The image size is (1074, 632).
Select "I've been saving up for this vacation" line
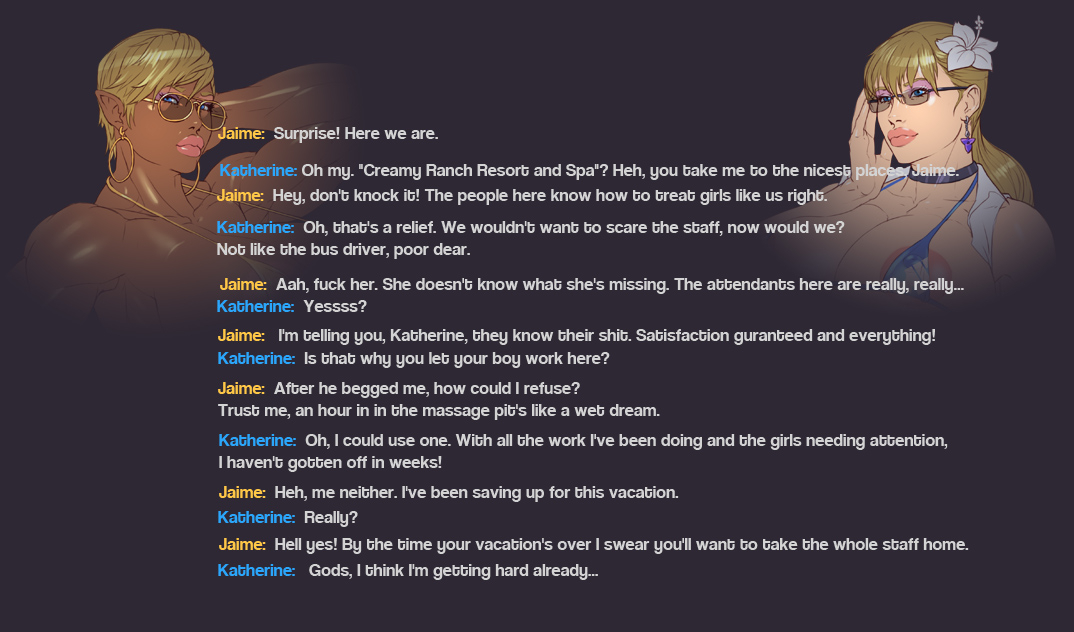pos(476,492)
